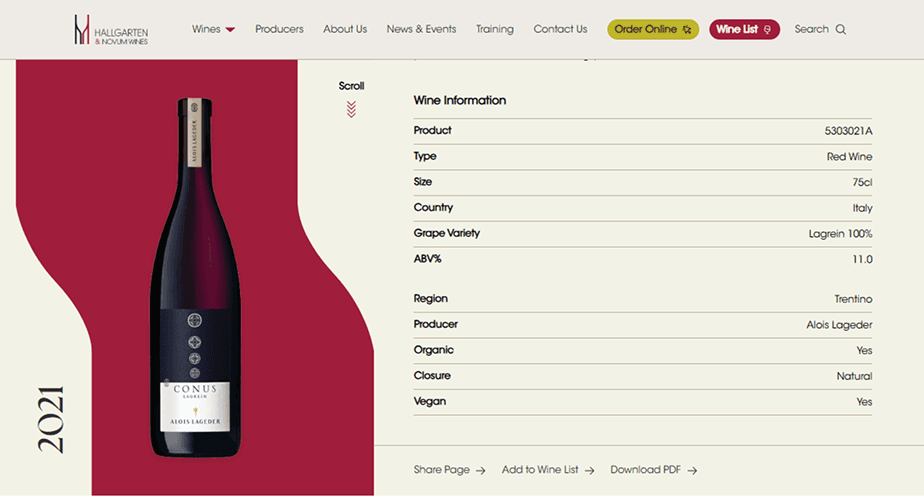Screen dimensions: 924x504
Task: Download the PDF via Download PDF link
Action: [645, 470]
